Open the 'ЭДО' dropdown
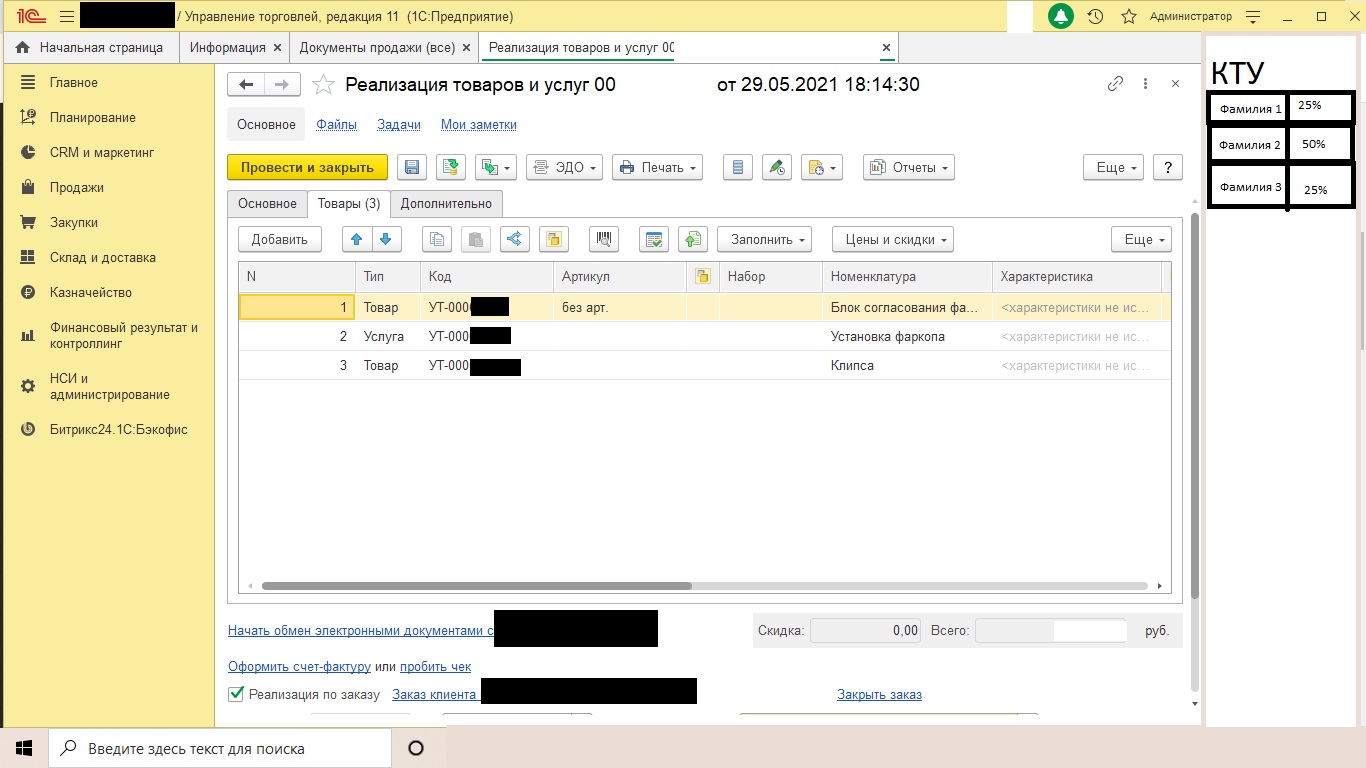Screen dimensions: 1366x768 [564, 168]
